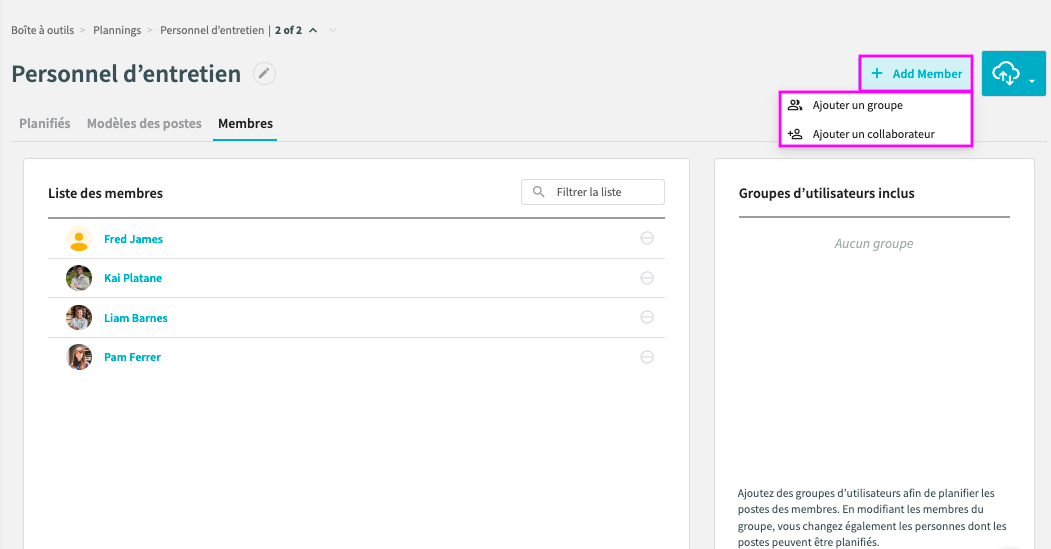Viewport: 1051px width, 549px height.
Task: Click the Liste des membres heading
Action: click(105, 193)
